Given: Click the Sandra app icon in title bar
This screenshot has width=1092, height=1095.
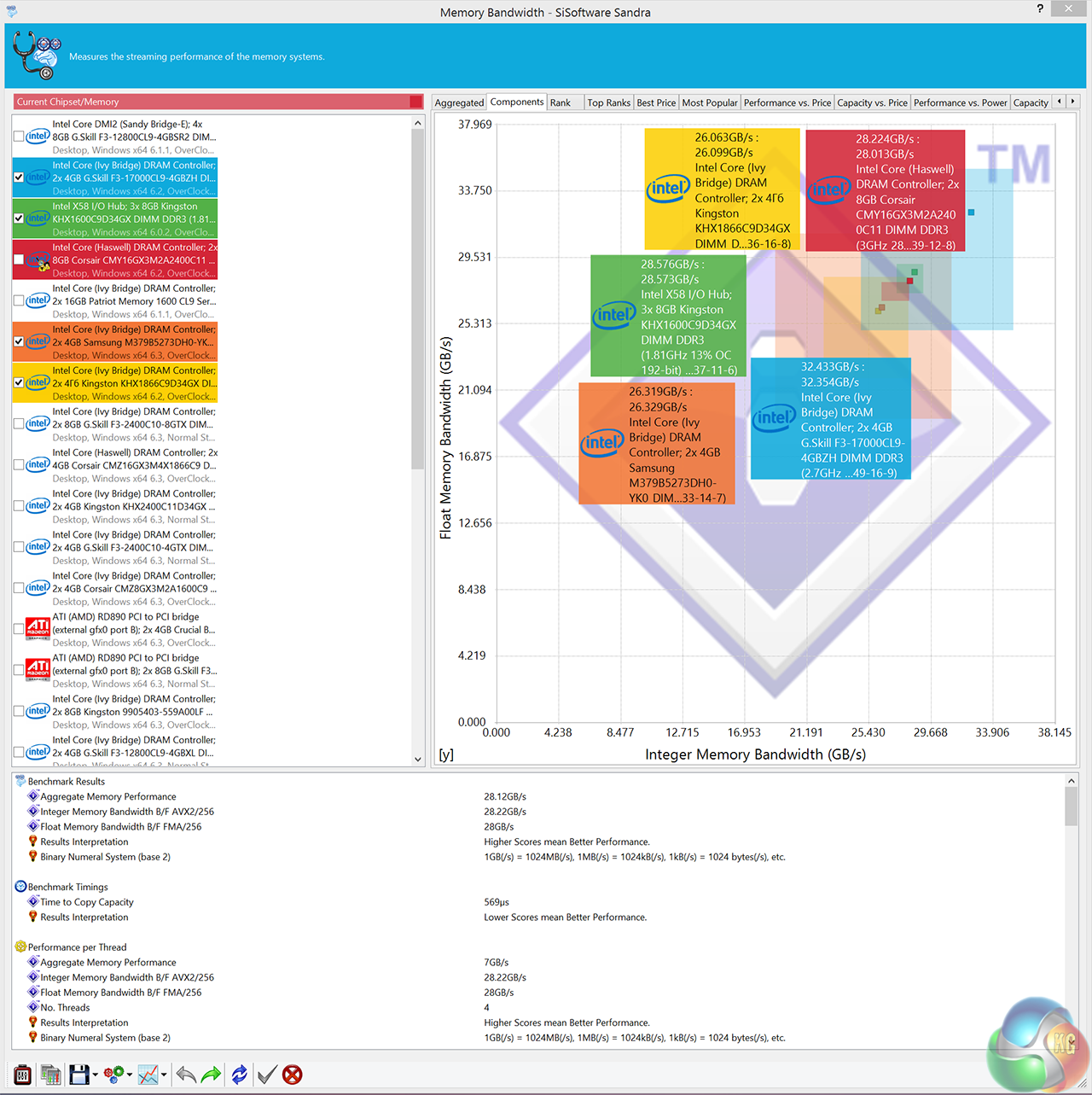Looking at the screenshot, I should (x=12, y=11).
